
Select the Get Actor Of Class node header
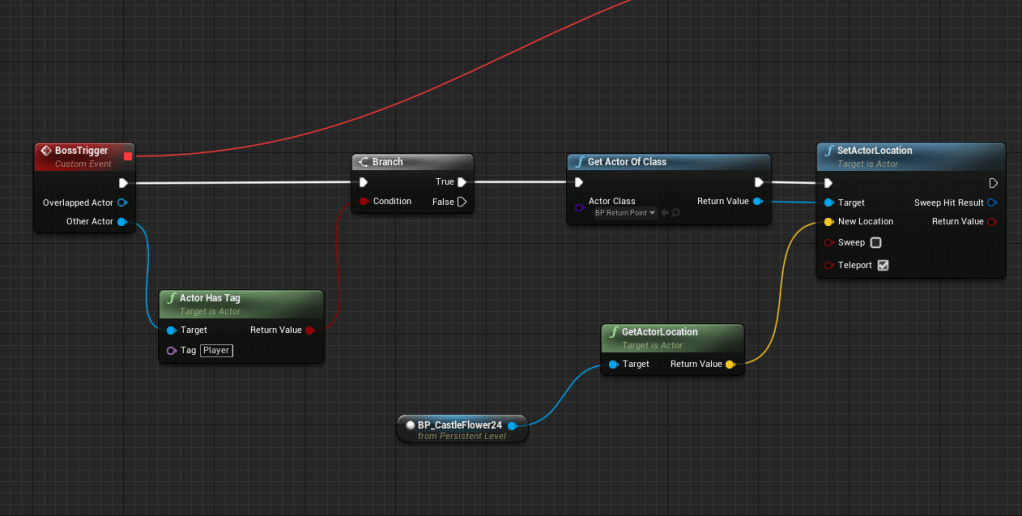coord(668,162)
